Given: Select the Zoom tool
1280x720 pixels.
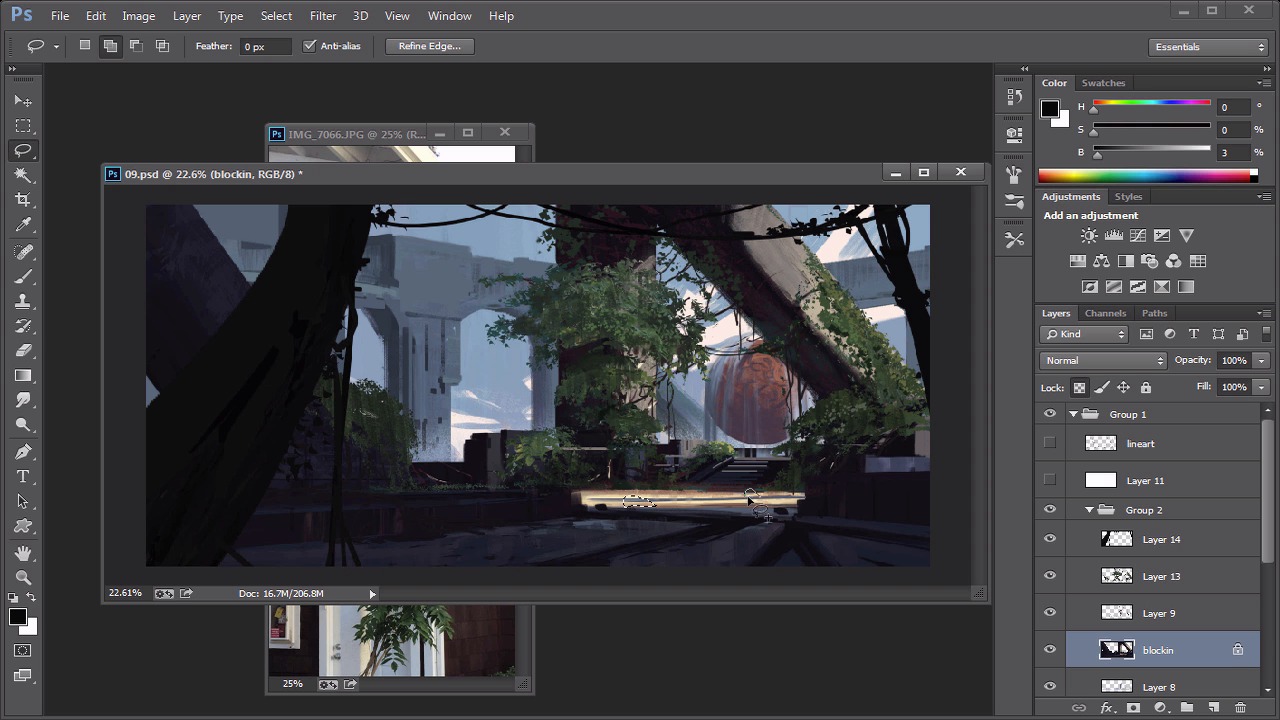Looking at the screenshot, I should pyautogui.click(x=23, y=578).
